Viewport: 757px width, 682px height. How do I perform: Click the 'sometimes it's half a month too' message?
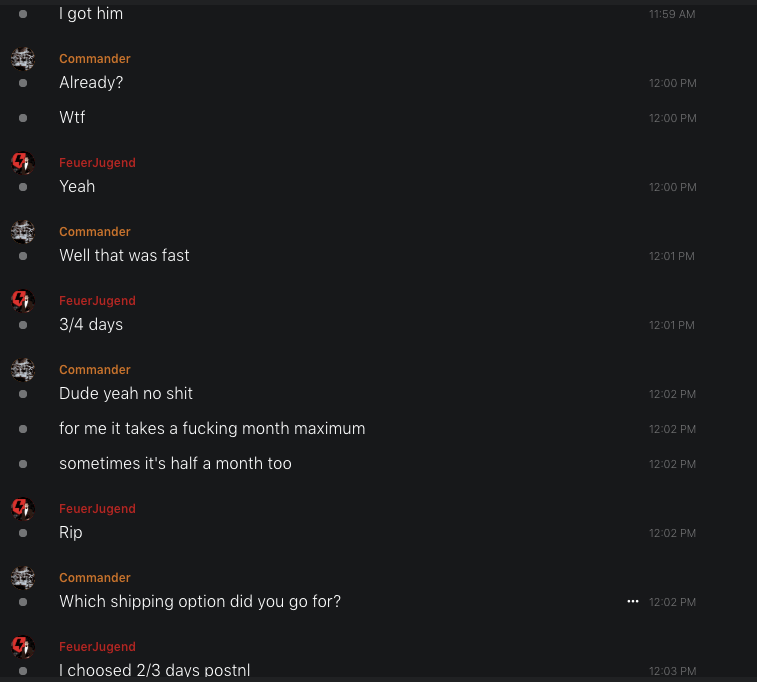(175, 464)
